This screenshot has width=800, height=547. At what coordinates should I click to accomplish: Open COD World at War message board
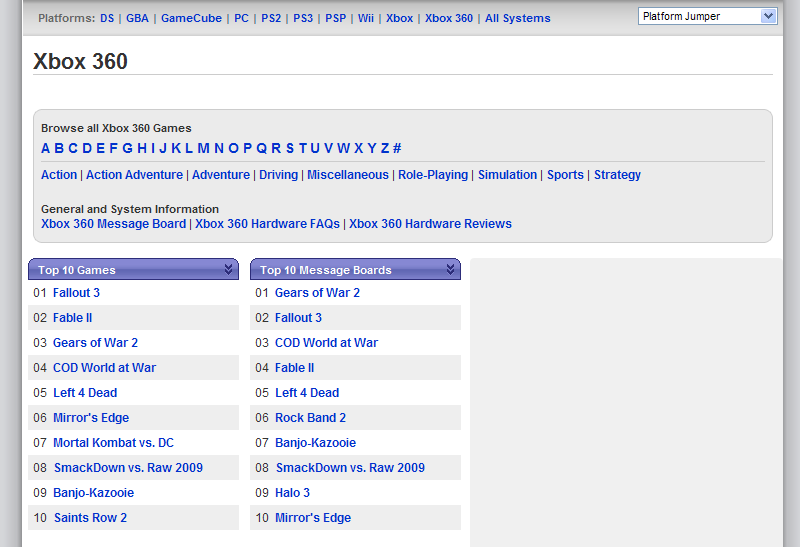327,343
